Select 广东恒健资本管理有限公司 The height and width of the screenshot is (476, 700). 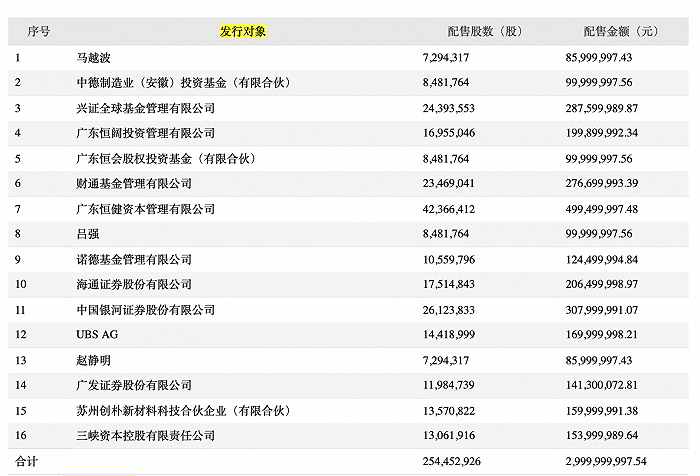point(146,209)
